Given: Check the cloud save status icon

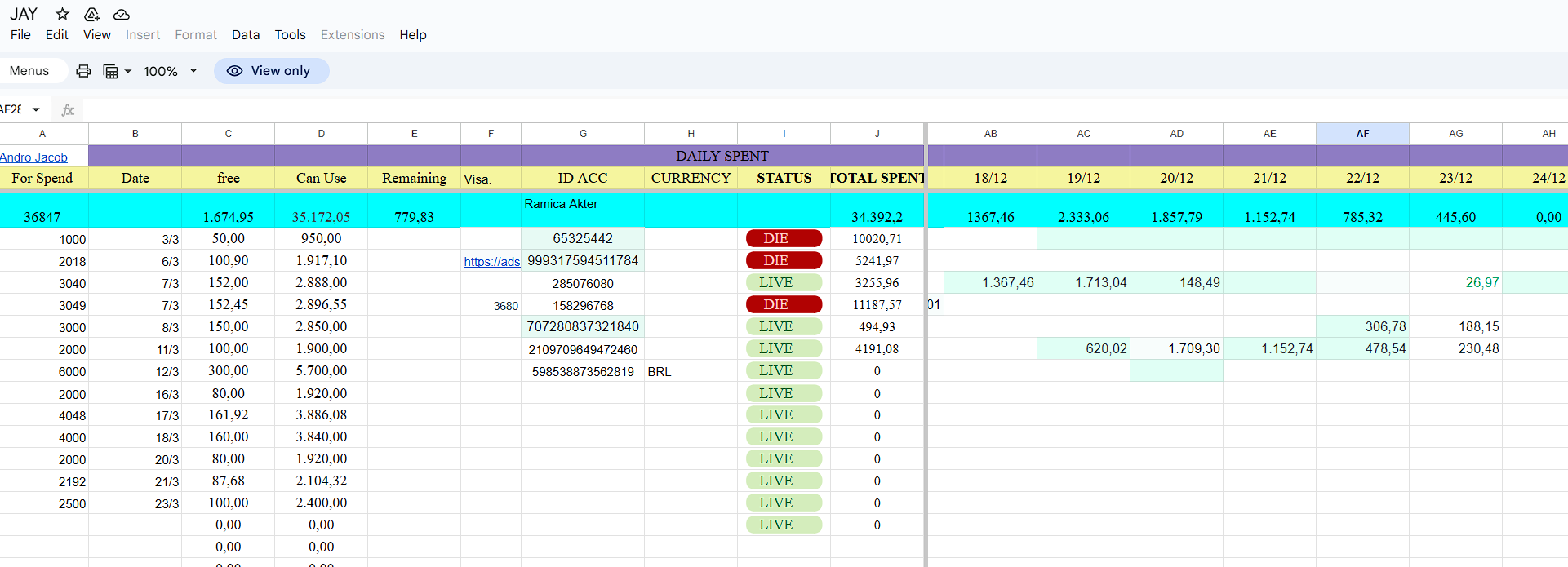Looking at the screenshot, I should (x=121, y=14).
